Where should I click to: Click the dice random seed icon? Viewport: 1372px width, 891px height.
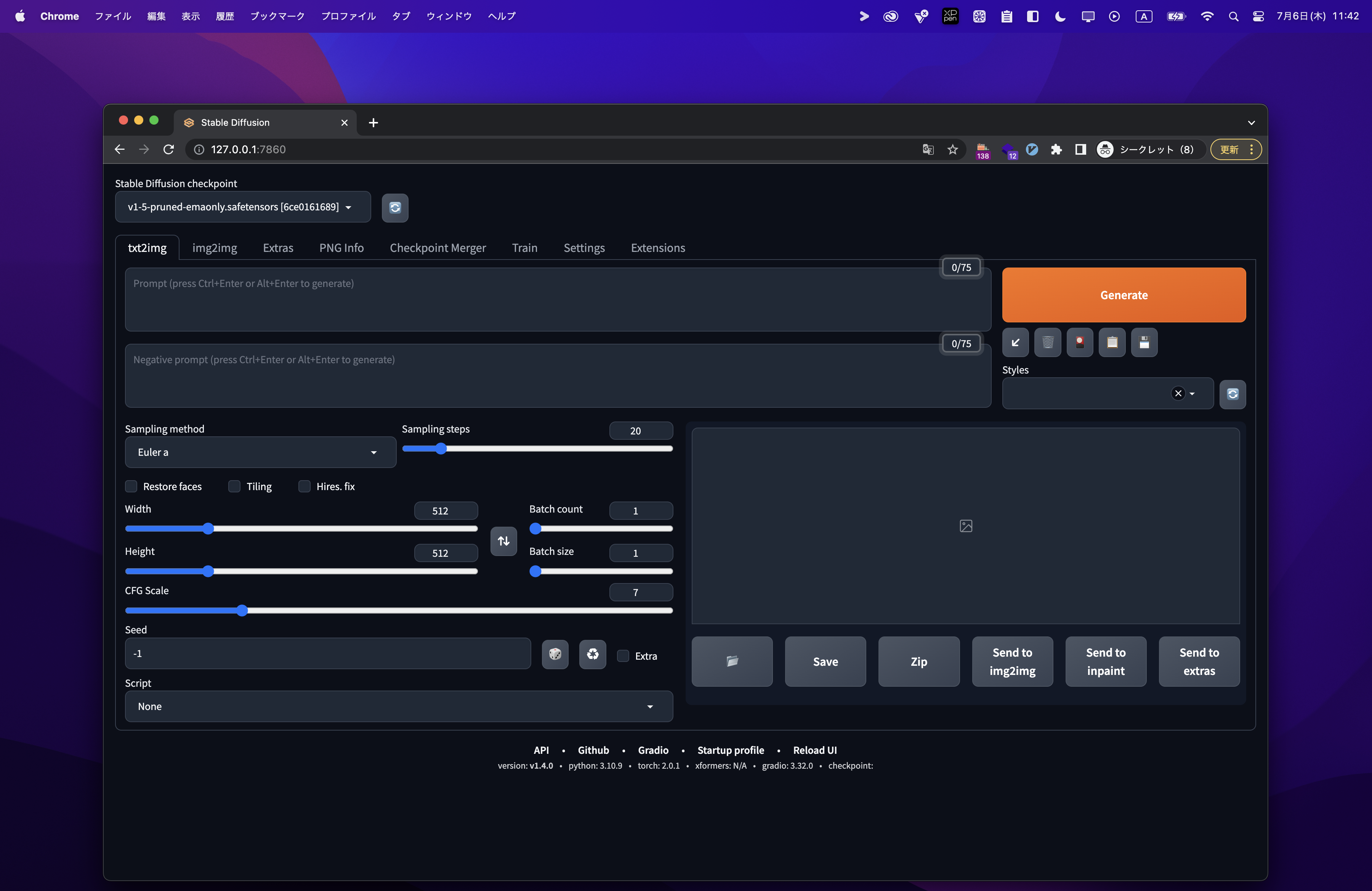point(555,654)
